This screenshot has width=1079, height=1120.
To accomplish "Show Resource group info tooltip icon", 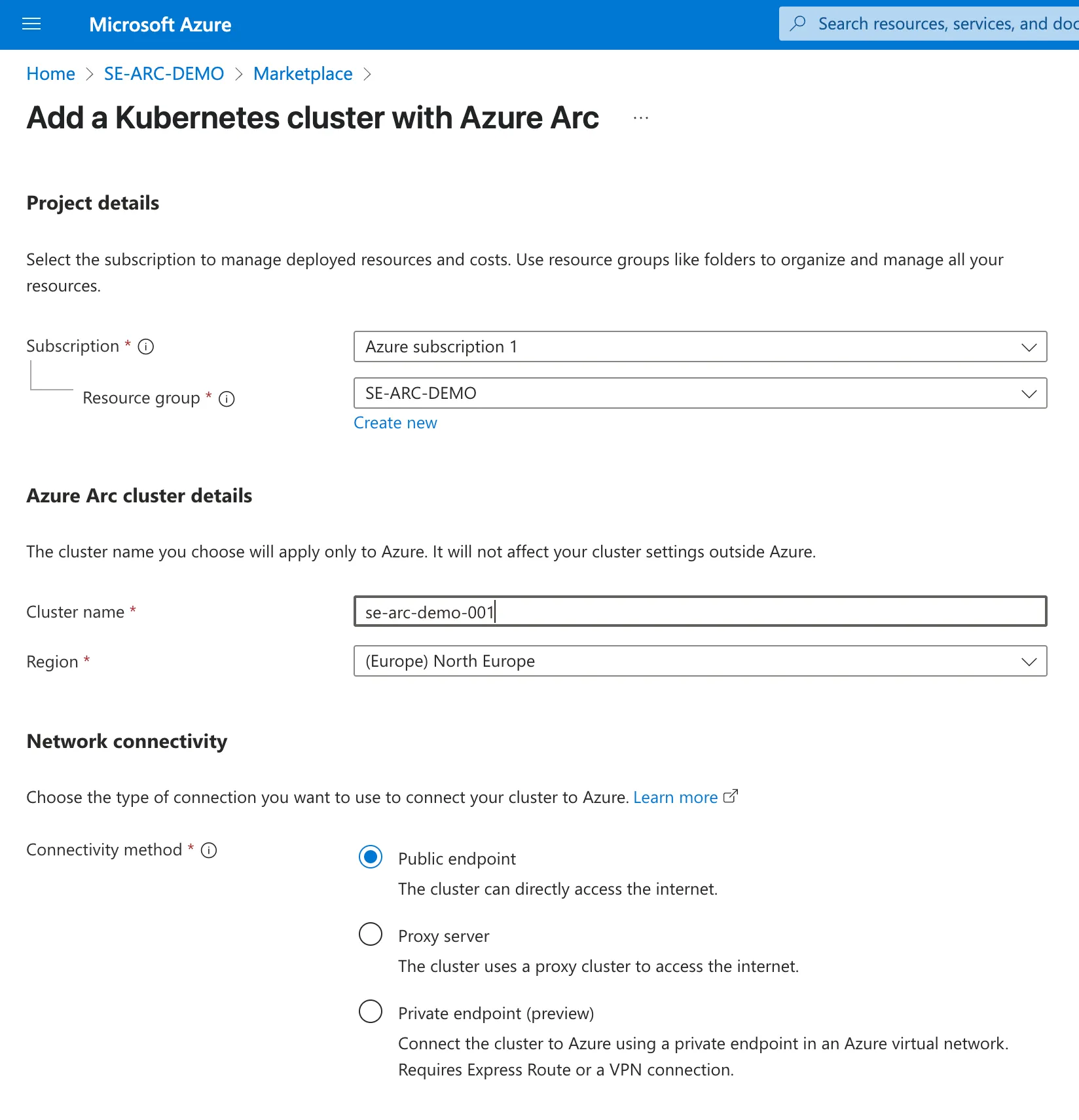I will point(227,399).
